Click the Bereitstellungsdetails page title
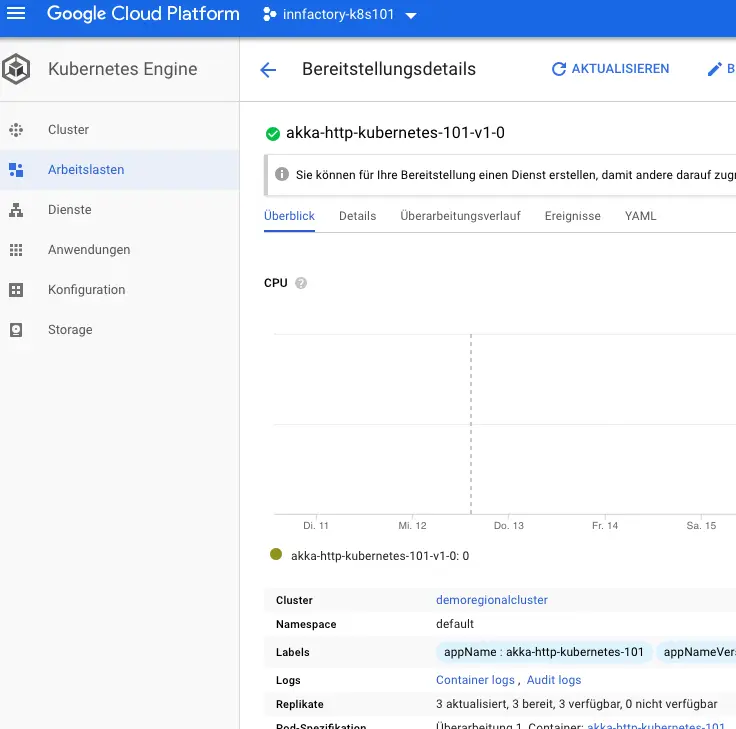The width and height of the screenshot is (736, 729). [389, 69]
